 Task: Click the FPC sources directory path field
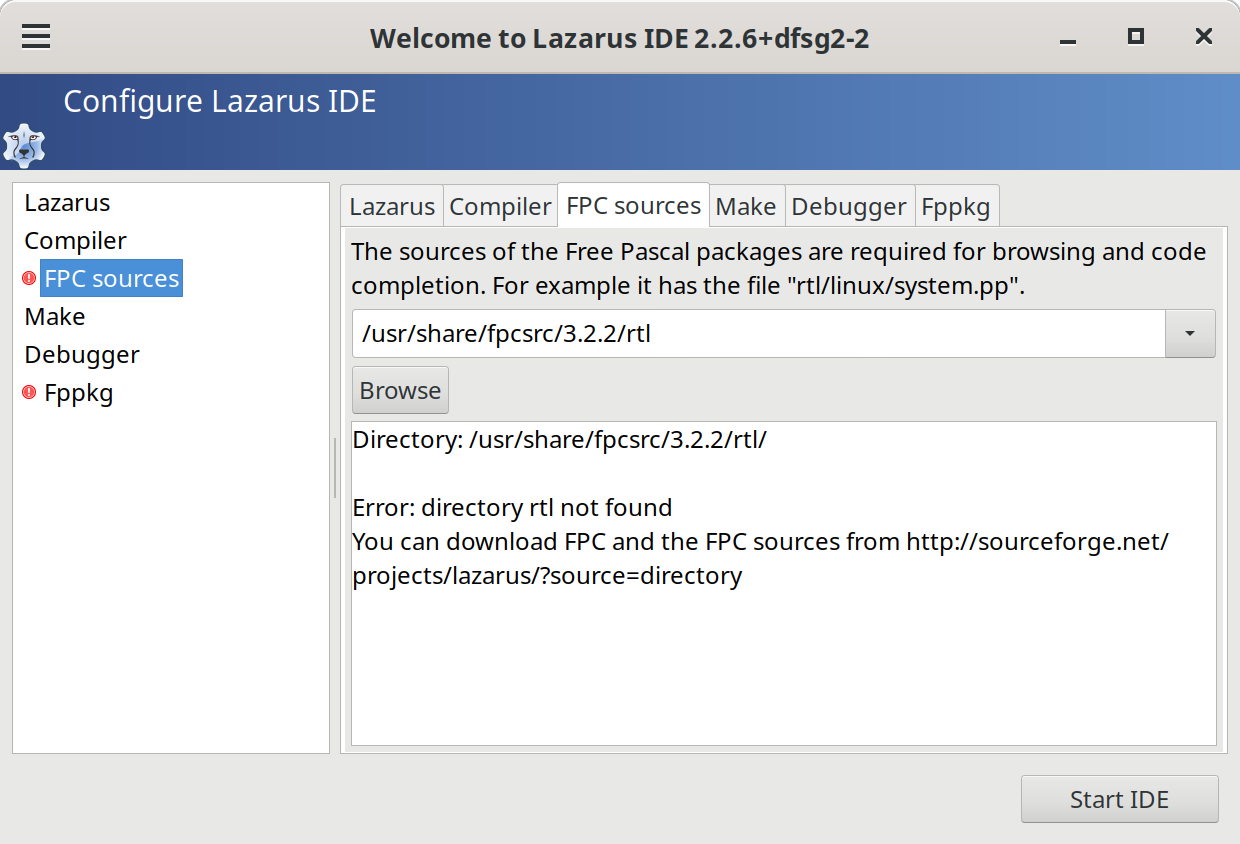pyautogui.click(x=758, y=334)
